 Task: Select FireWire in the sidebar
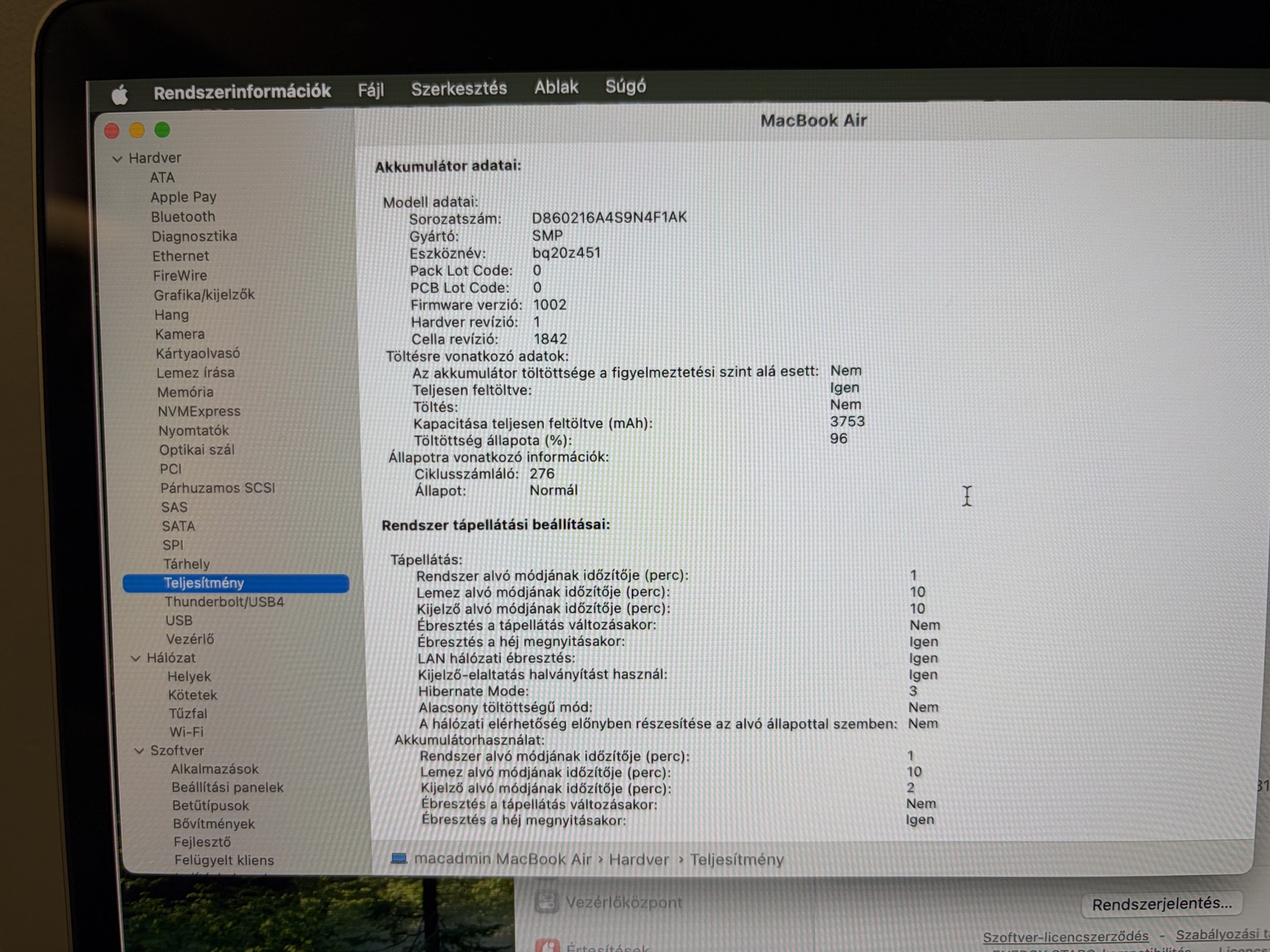[x=180, y=276]
